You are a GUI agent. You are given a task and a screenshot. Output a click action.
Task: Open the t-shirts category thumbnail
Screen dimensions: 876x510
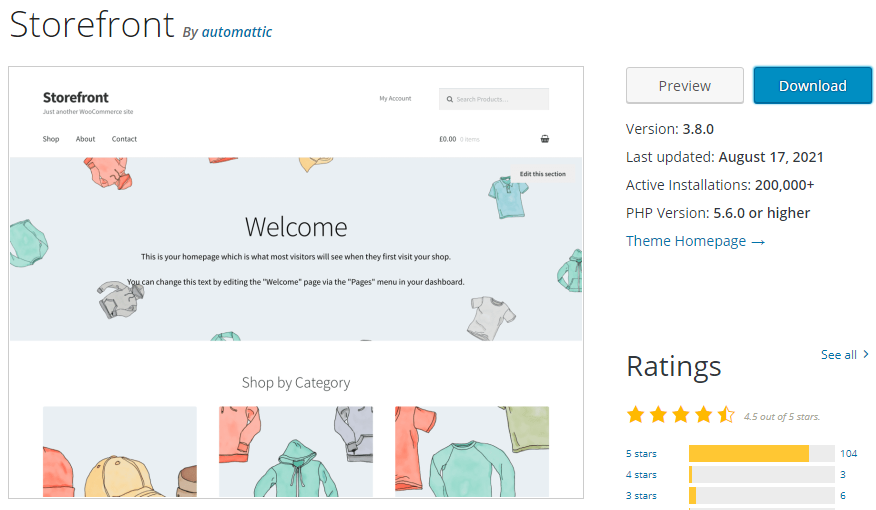click(x=472, y=451)
